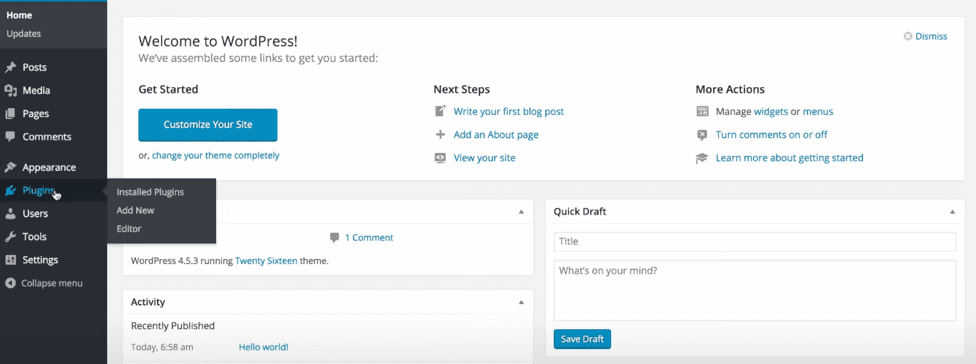
Task: Collapse the Activity panel
Action: tap(521, 302)
